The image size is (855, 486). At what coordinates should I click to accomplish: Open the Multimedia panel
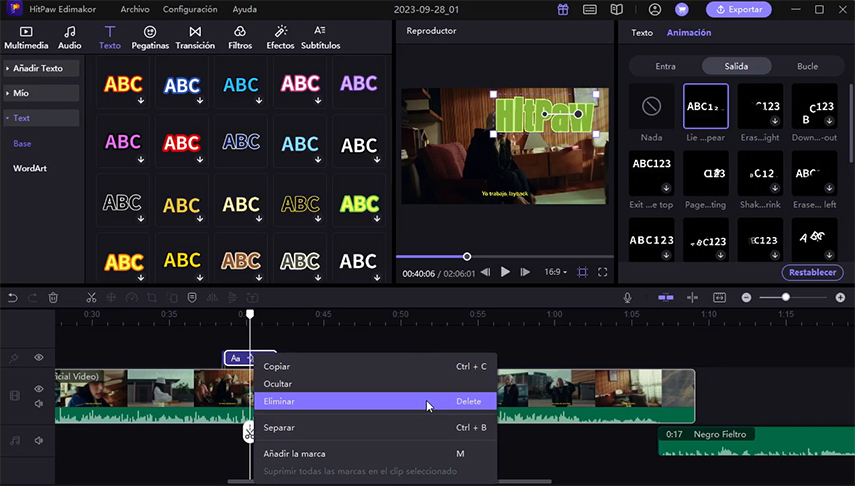[26, 38]
